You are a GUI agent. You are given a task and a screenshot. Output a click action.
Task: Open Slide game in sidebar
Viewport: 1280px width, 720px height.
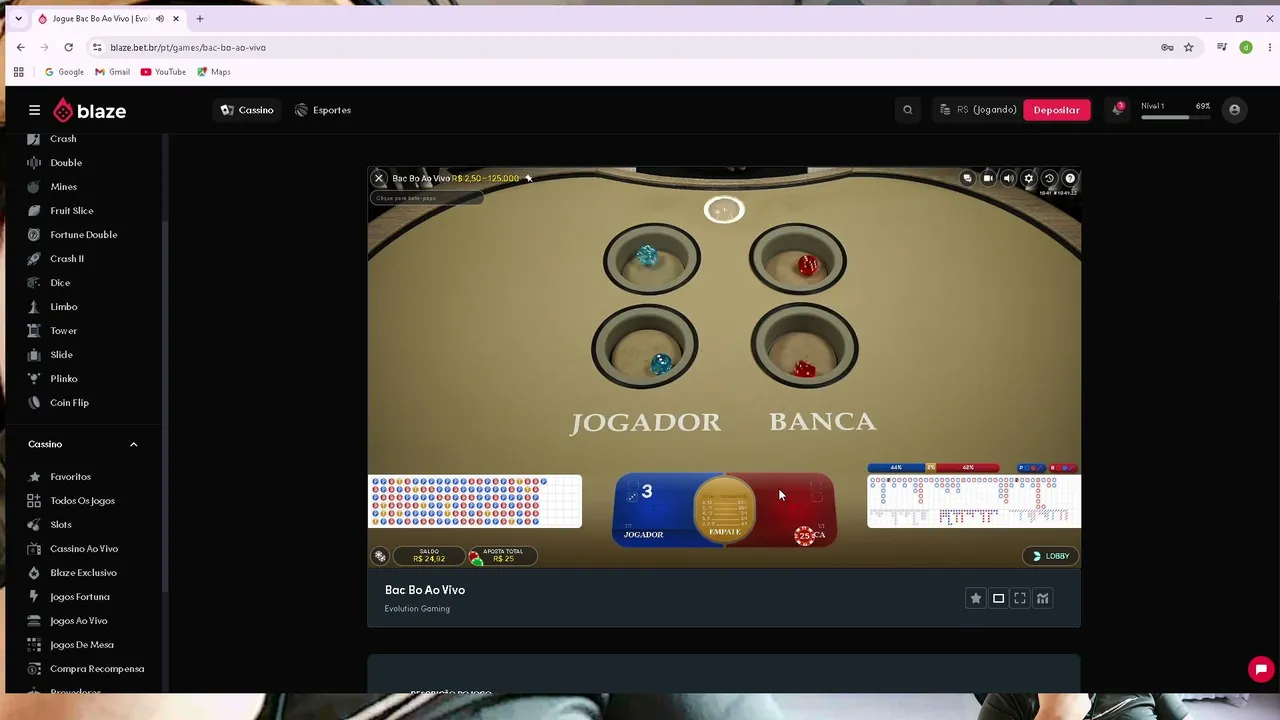tap(61, 355)
